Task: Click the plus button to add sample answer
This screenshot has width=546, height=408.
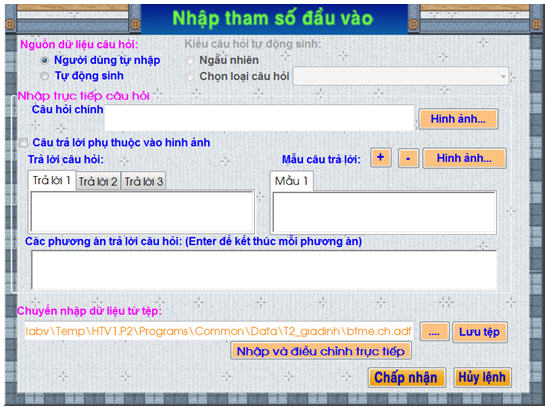Action: click(381, 158)
